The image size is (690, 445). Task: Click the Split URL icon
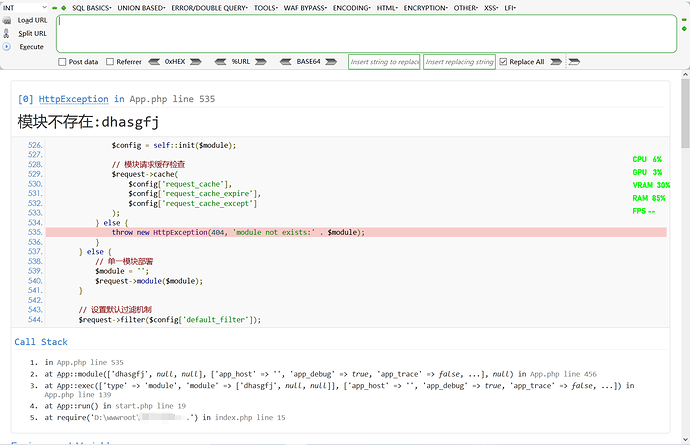click(x=6, y=33)
